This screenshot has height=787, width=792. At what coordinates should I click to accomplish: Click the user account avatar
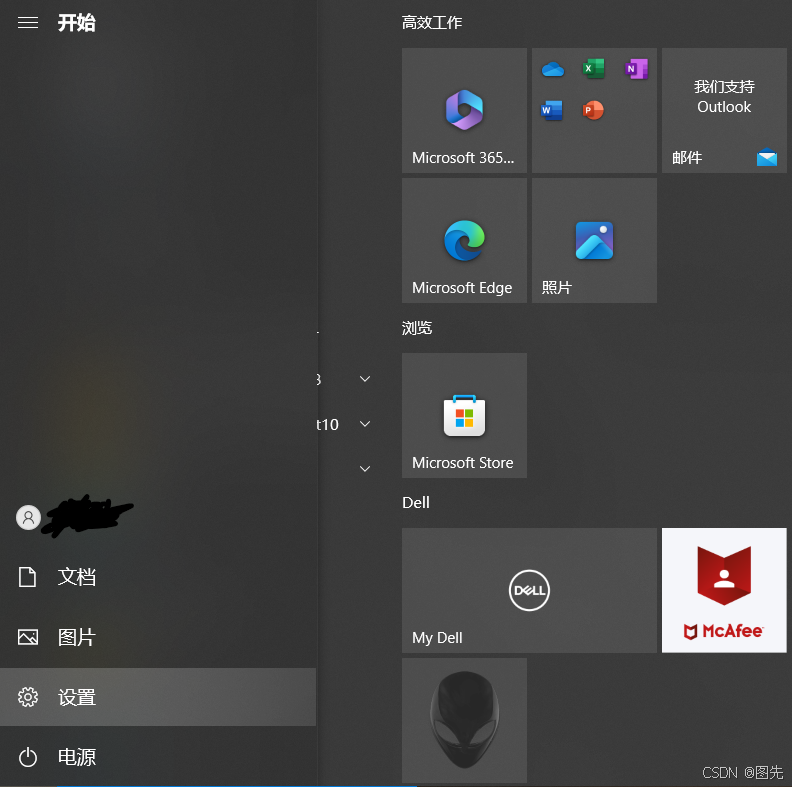[x=28, y=517]
